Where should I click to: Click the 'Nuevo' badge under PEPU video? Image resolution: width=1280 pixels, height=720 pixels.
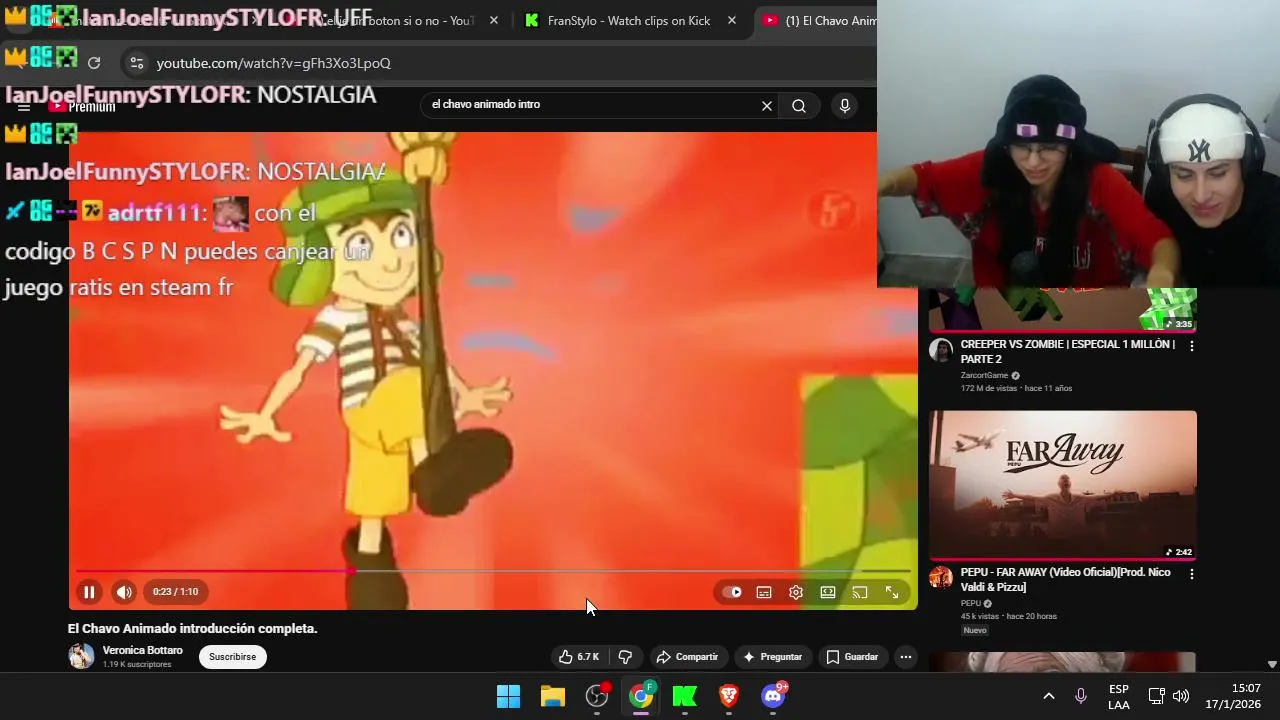(x=975, y=631)
